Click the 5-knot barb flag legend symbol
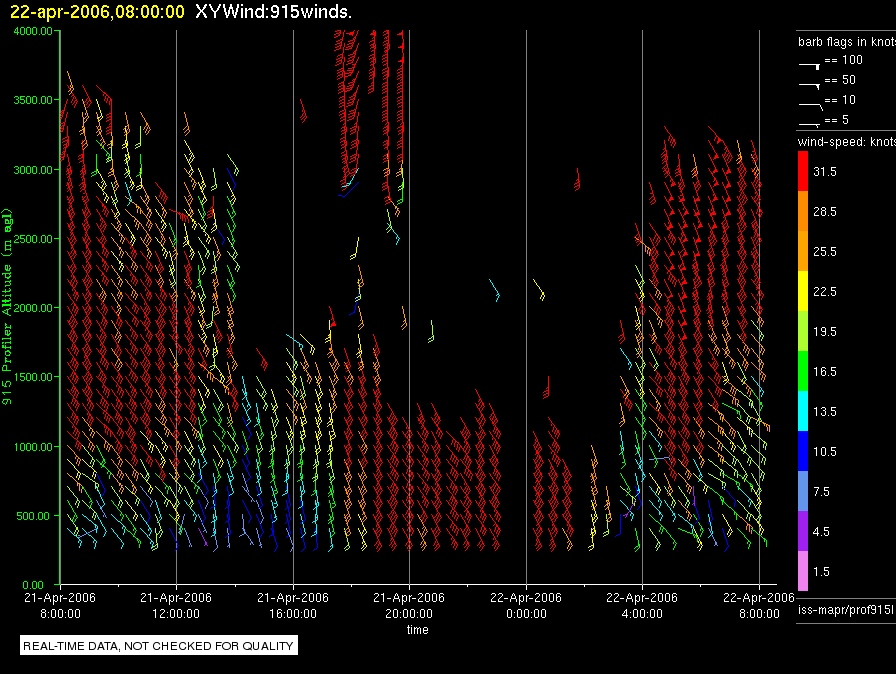 [x=809, y=124]
